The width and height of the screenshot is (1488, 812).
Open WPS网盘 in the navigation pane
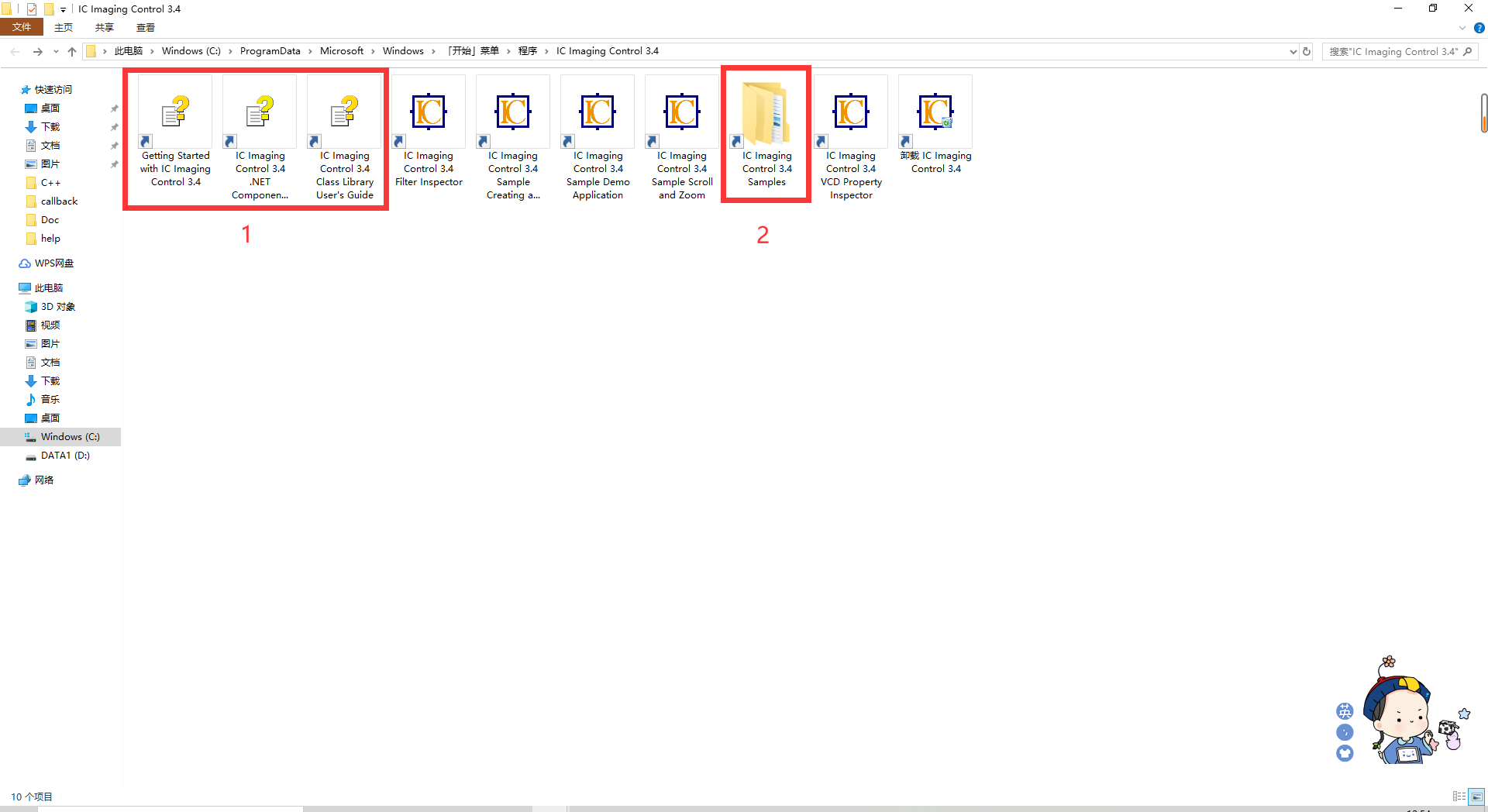click(x=46, y=263)
